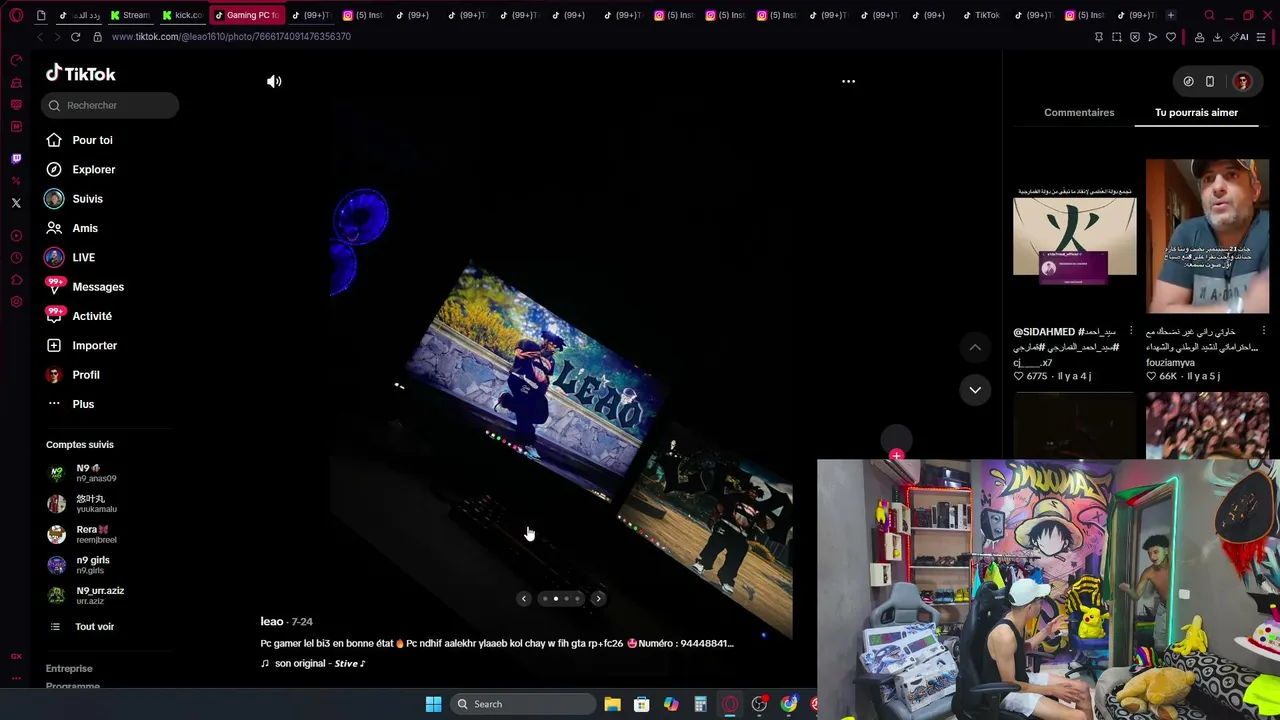Jump to the previous TikTok post
1280x720 pixels.
pyautogui.click(x=975, y=347)
